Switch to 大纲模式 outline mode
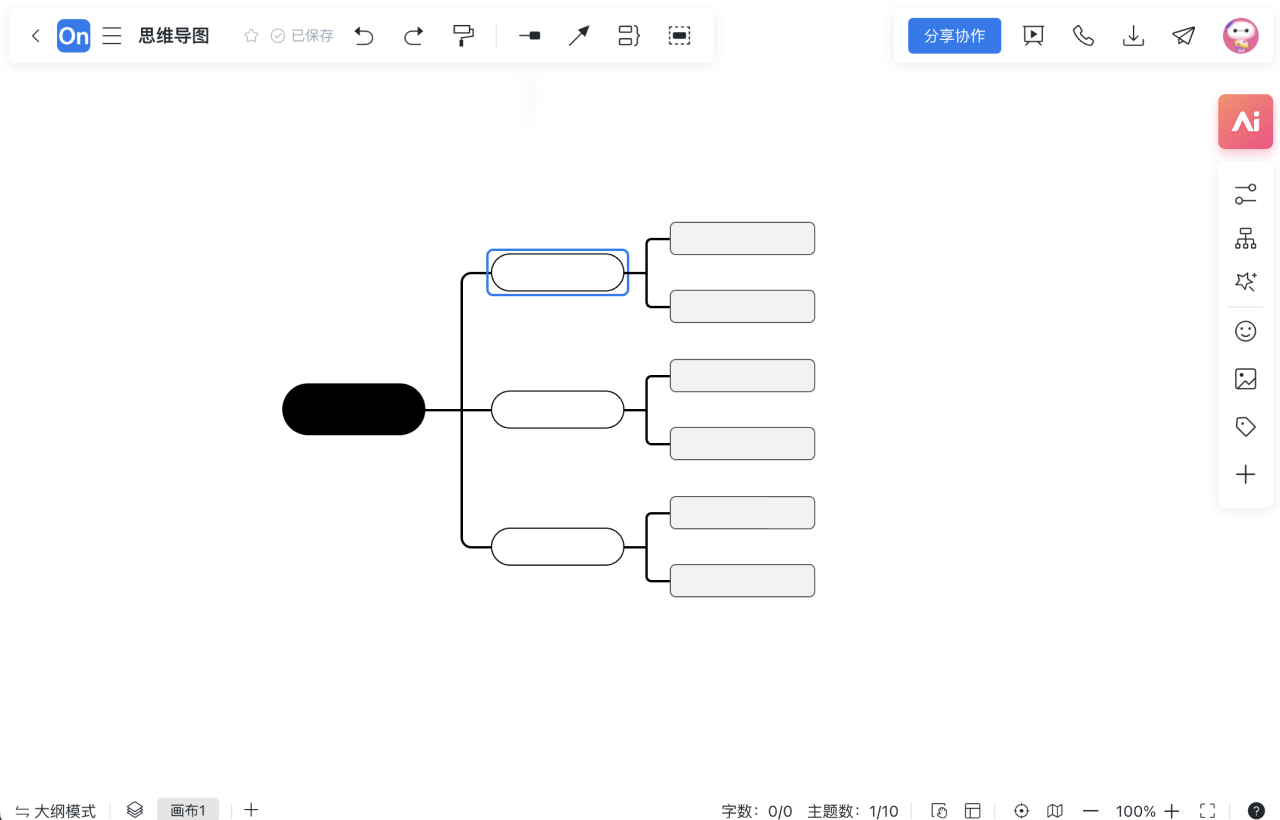Screen dimensions: 1280x820 [56, 810]
